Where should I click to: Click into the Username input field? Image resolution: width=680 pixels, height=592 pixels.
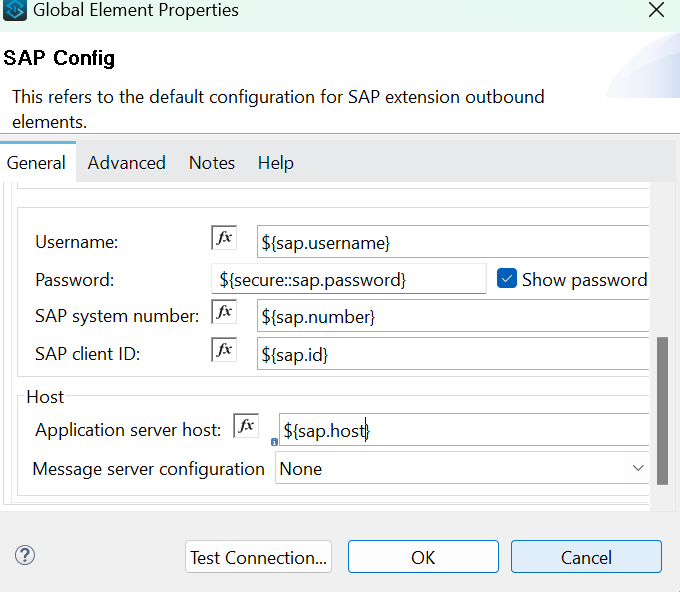(452, 242)
